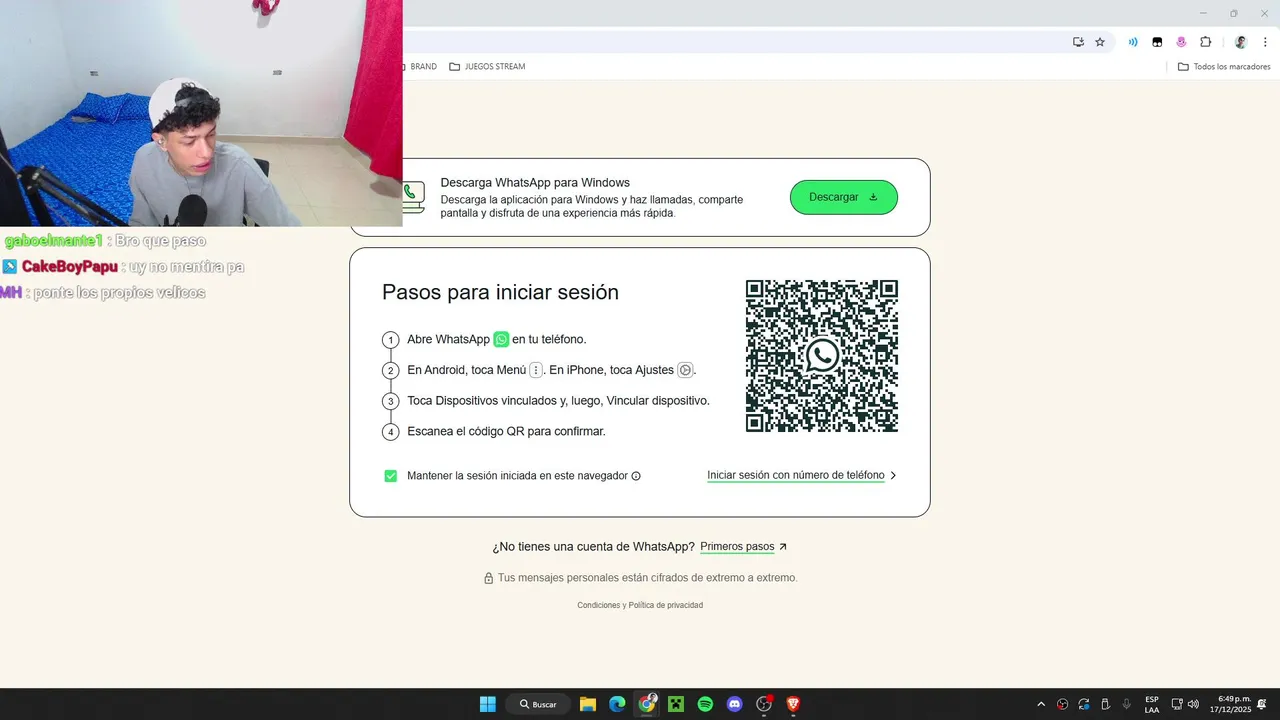The width and height of the screenshot is (1280, 720).
Task: Click the red circular tray icon
Action: pos(1062,704)
